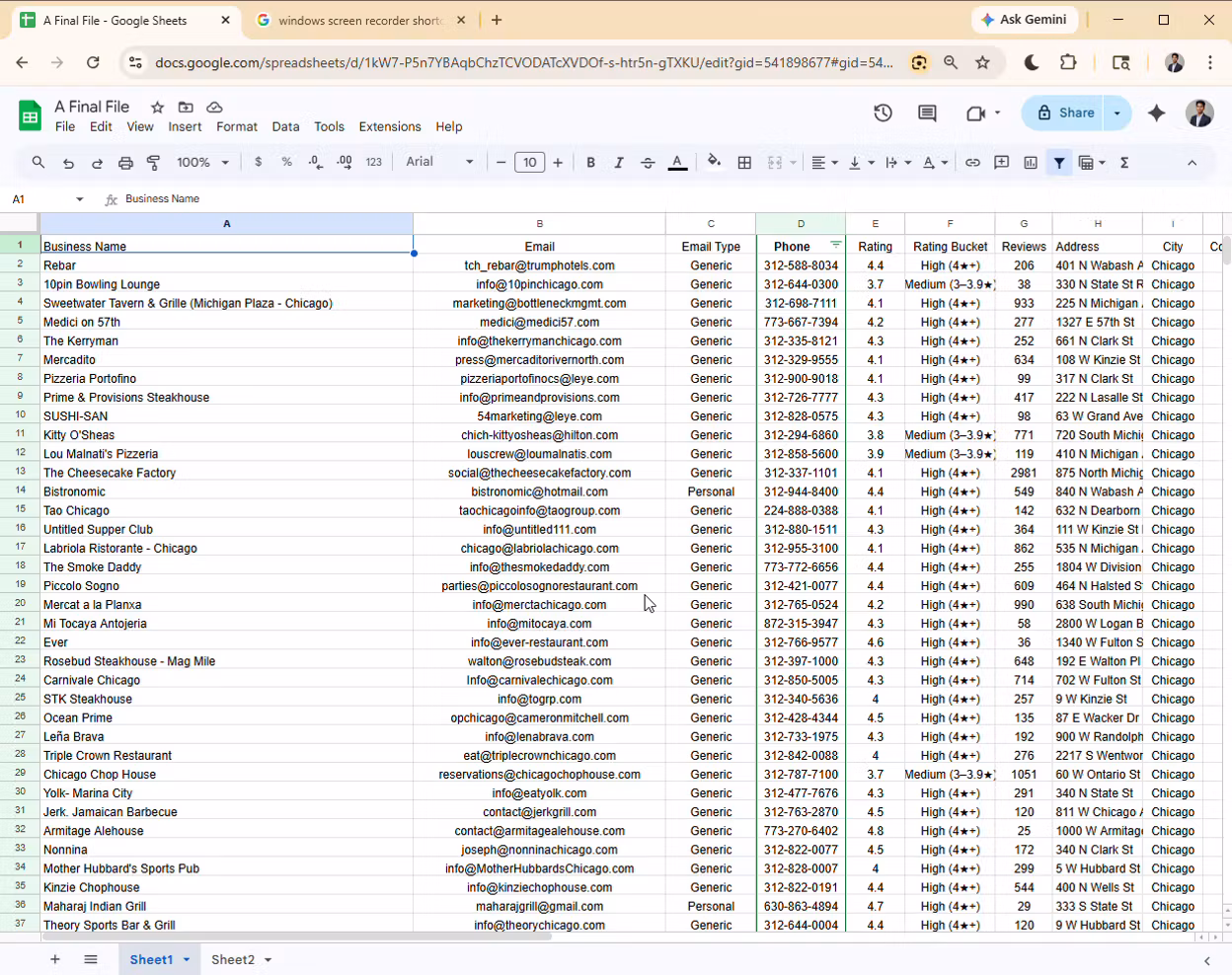Open the Format menu
The height and width of the screenshot is (975, 1232).
[x=237, y=126]
